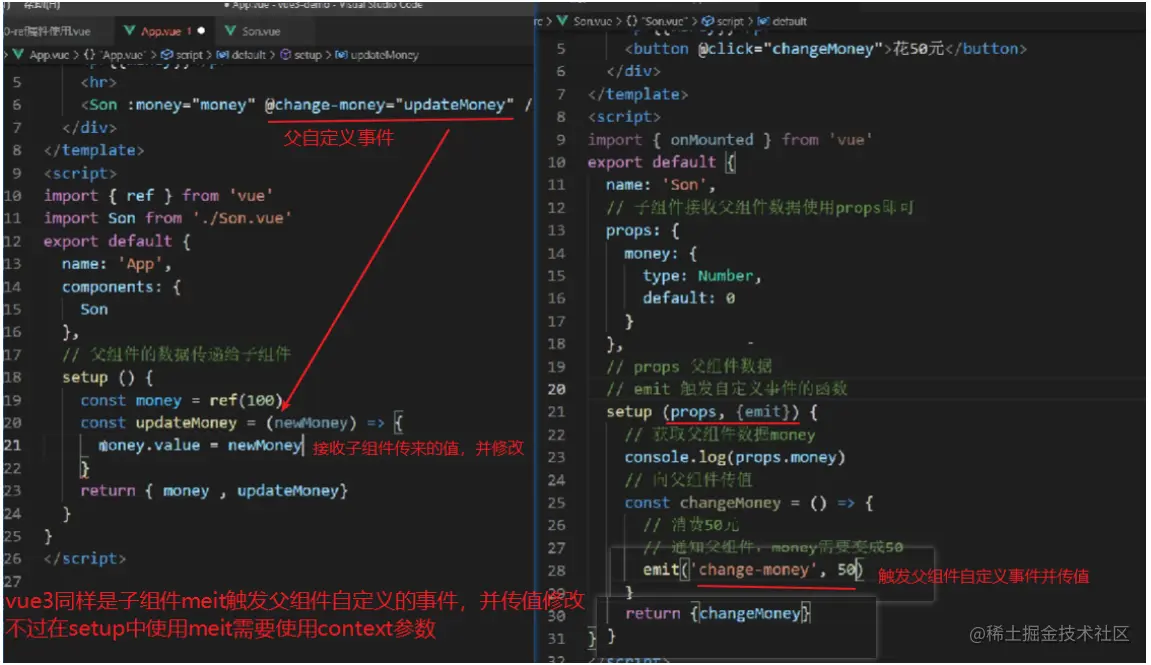Click the <hr> tag in App.vue
The width and height of the screenshot is (1151, 665).
pos(98,82)
